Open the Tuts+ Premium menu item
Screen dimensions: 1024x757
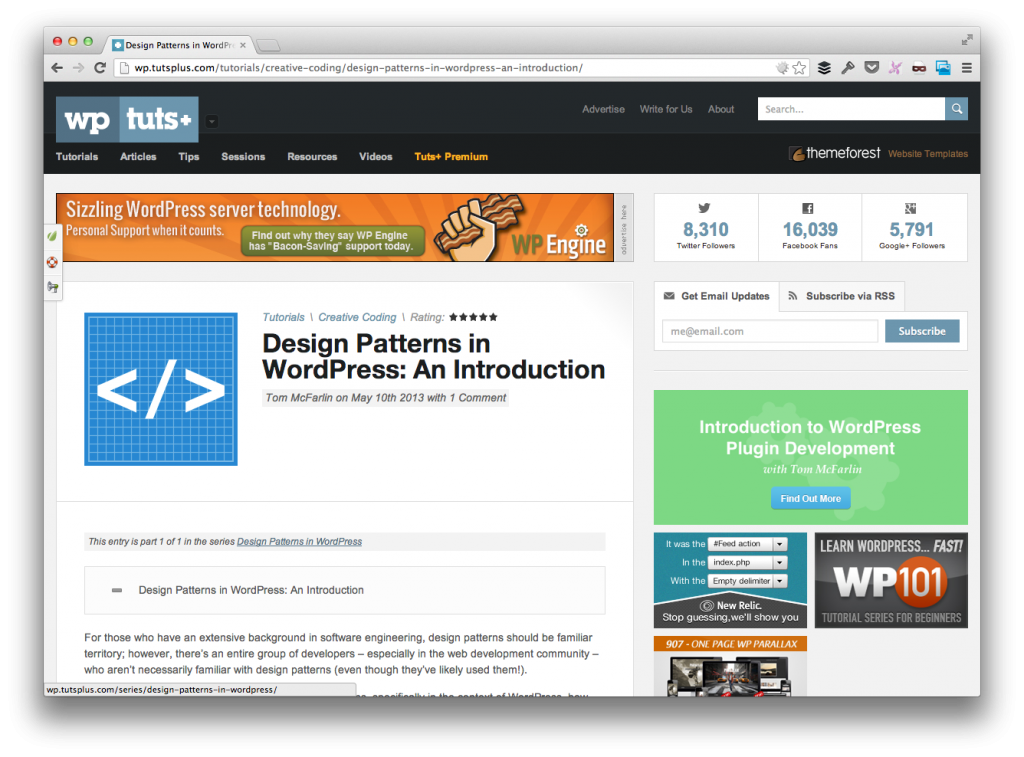(451, 157)
